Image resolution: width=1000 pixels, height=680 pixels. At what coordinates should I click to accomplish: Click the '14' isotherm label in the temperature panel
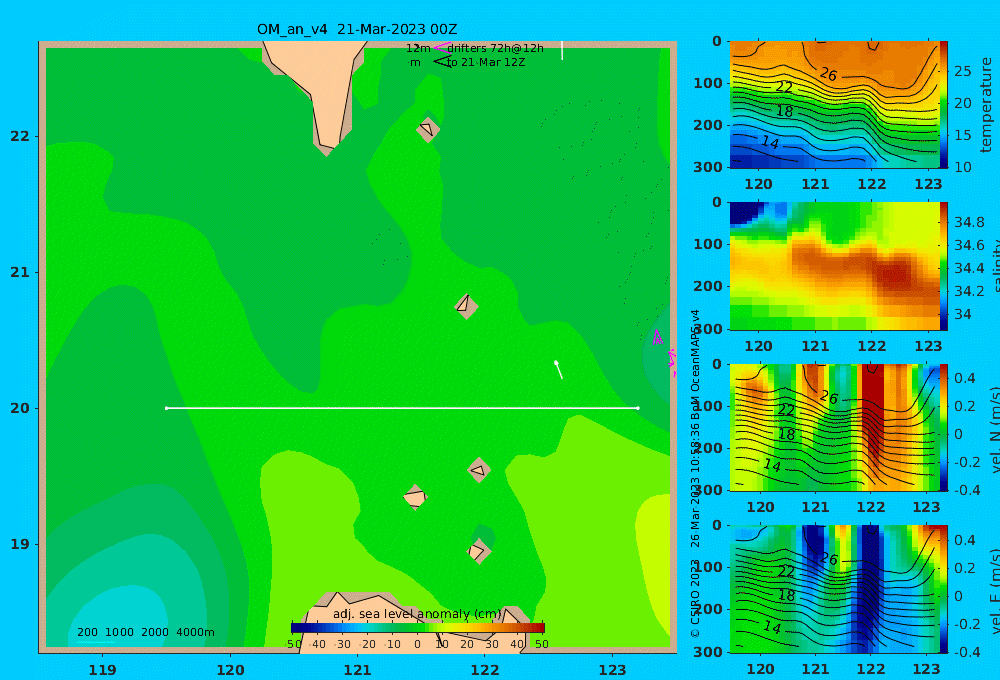tap(770, 142)
